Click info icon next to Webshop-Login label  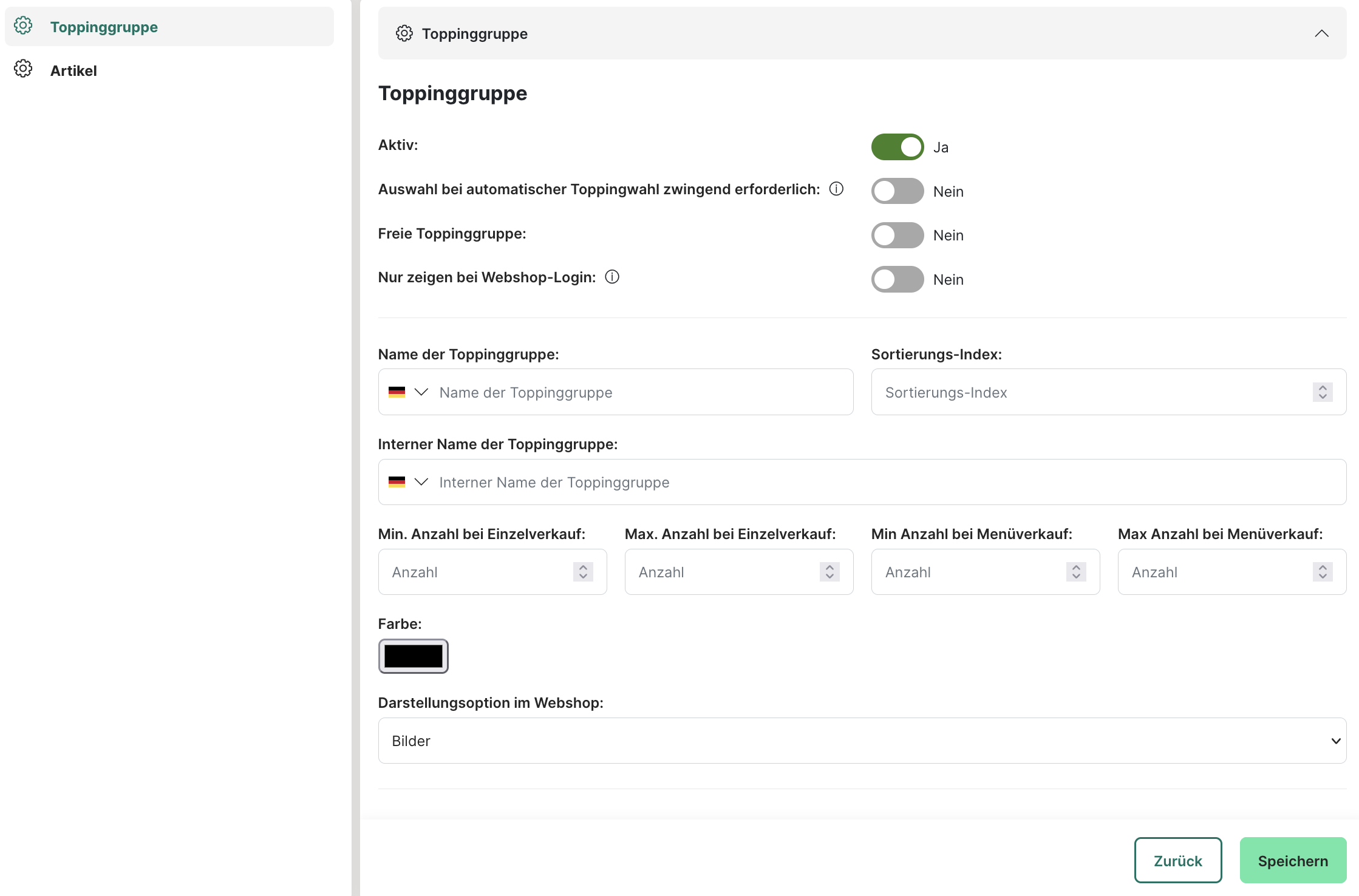612,277
